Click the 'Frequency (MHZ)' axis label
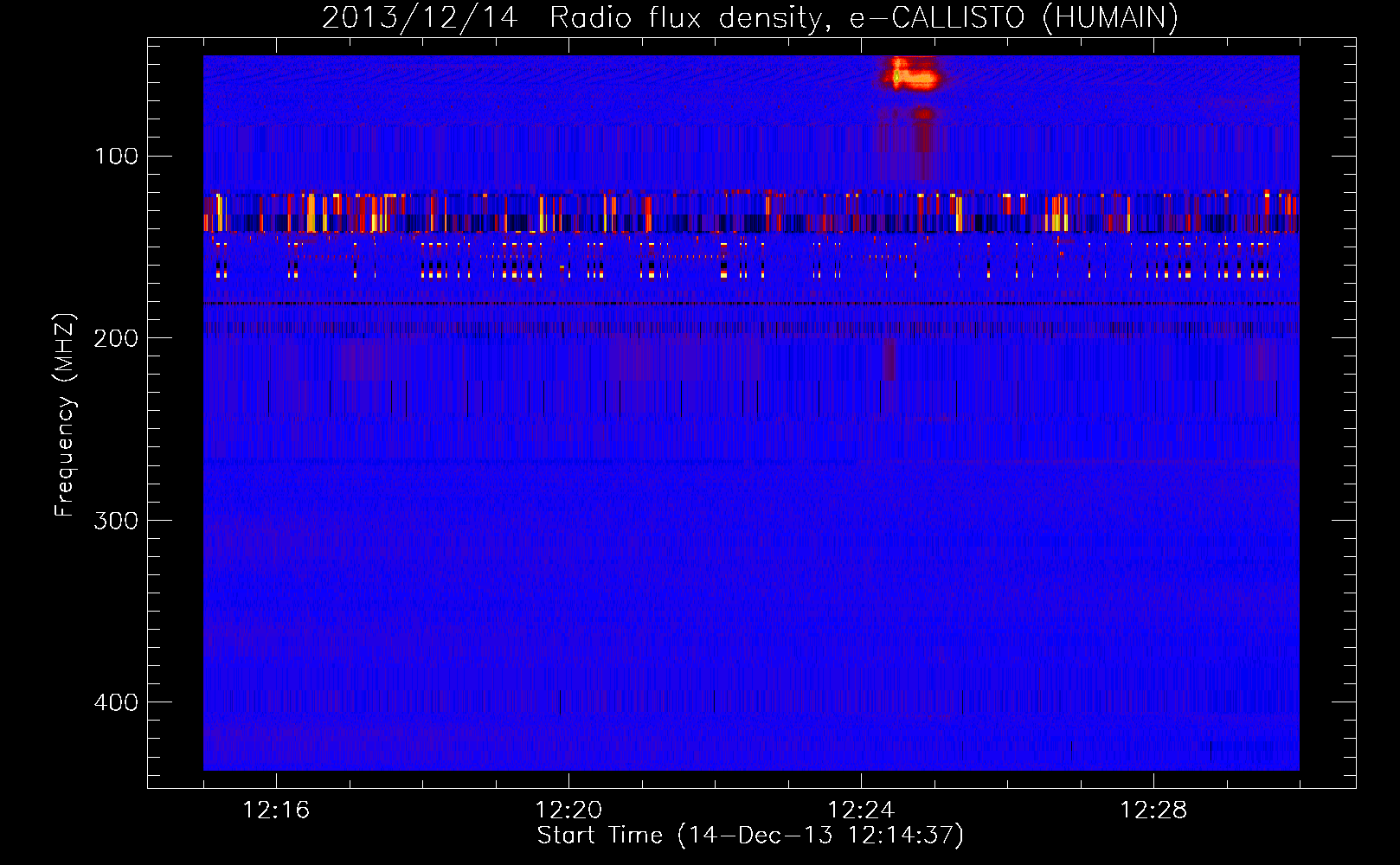This screenshot has width=1400, height=865. coord(64,415)
